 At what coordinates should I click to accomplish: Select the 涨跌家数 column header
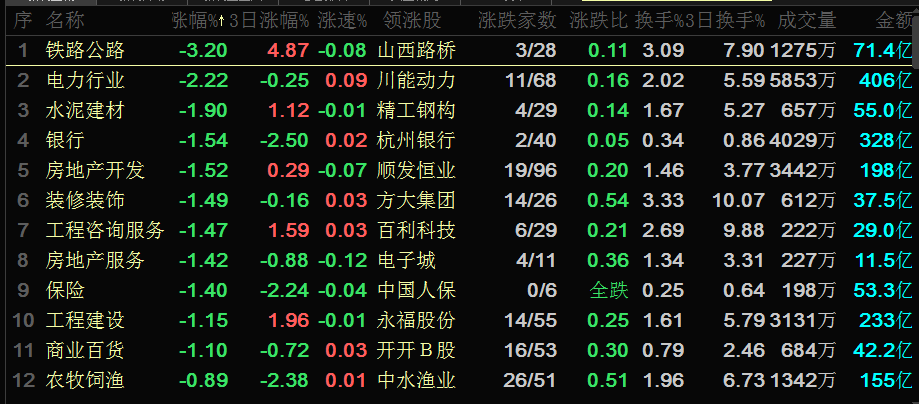pos(517,20)
